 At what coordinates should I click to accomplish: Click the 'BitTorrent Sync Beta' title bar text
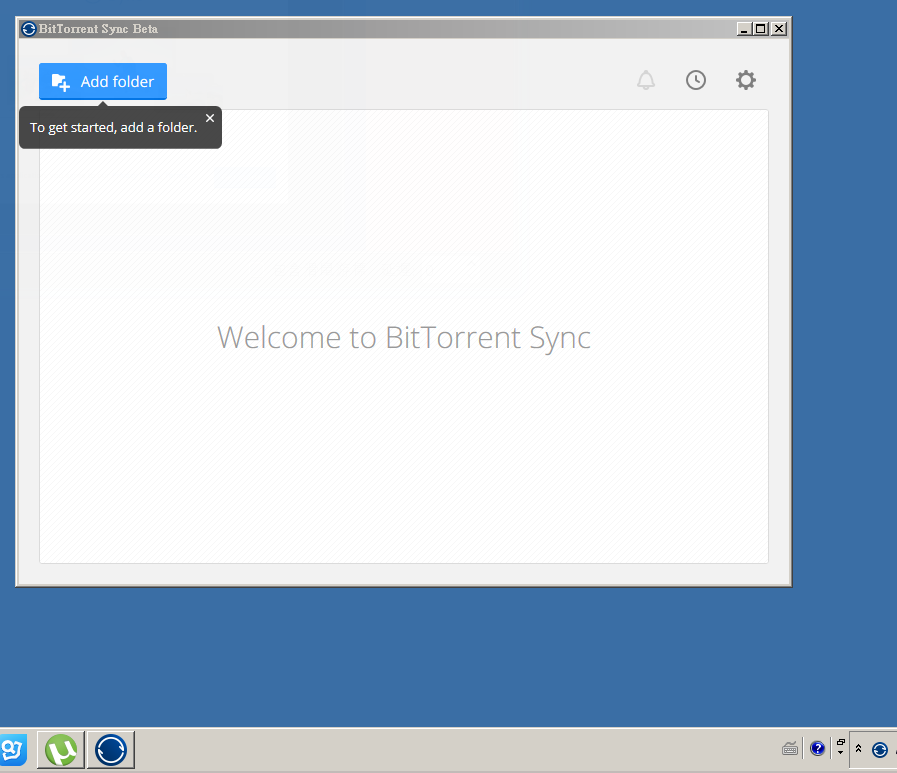click(x=98, y=29)
